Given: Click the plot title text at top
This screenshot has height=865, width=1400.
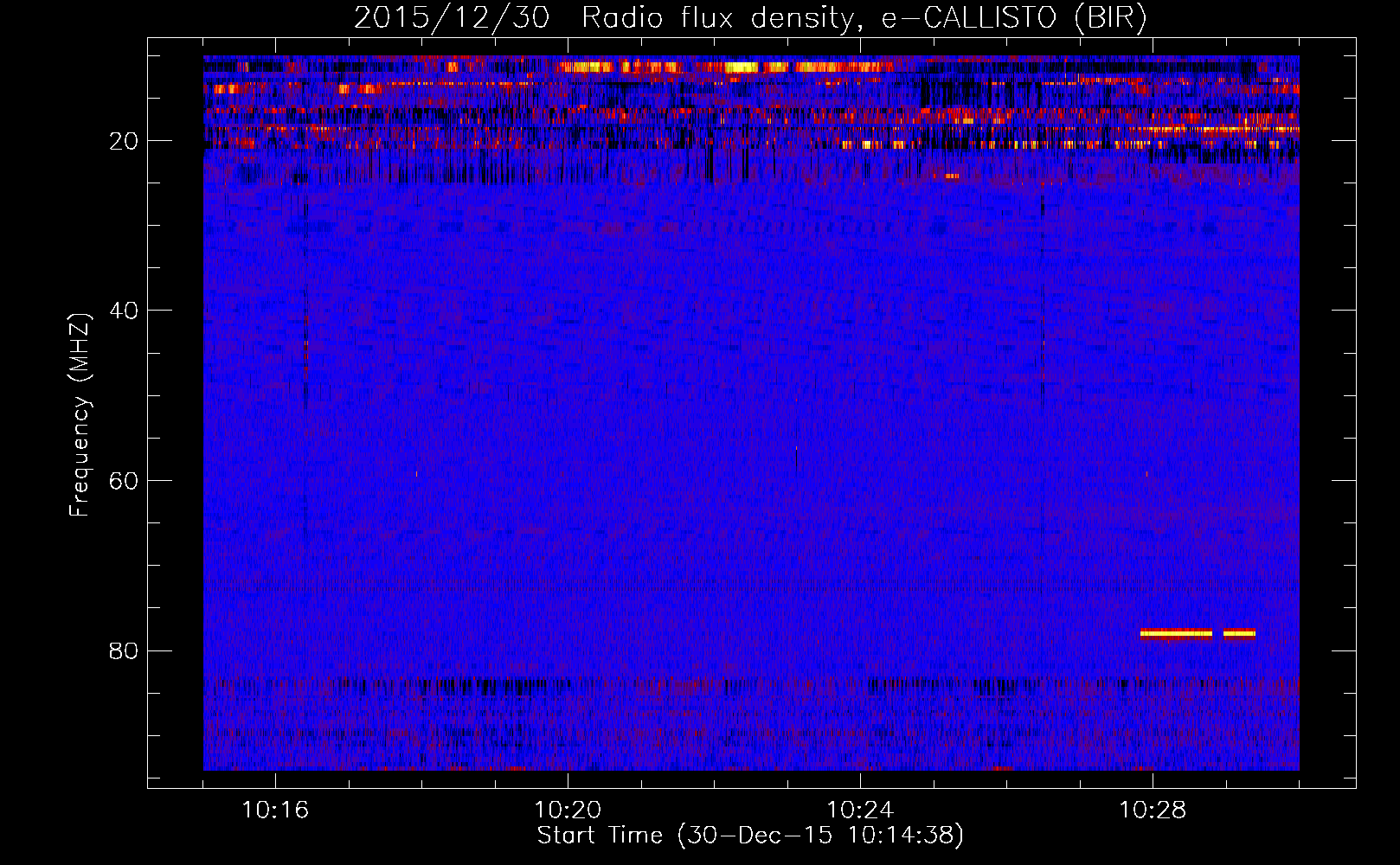Looking at the screenshot, I should 749,18.
